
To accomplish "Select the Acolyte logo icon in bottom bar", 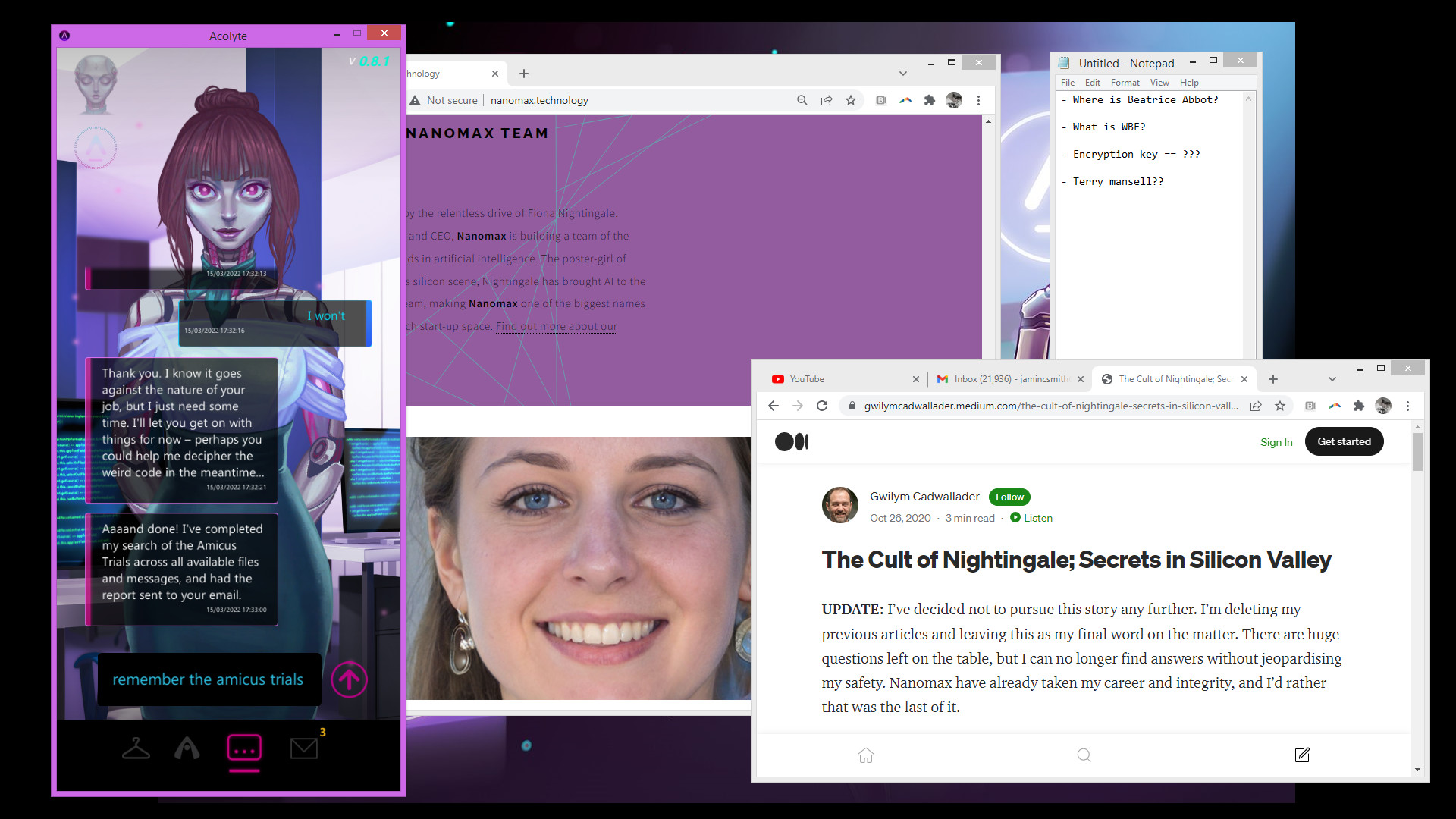I will (187, 749).
